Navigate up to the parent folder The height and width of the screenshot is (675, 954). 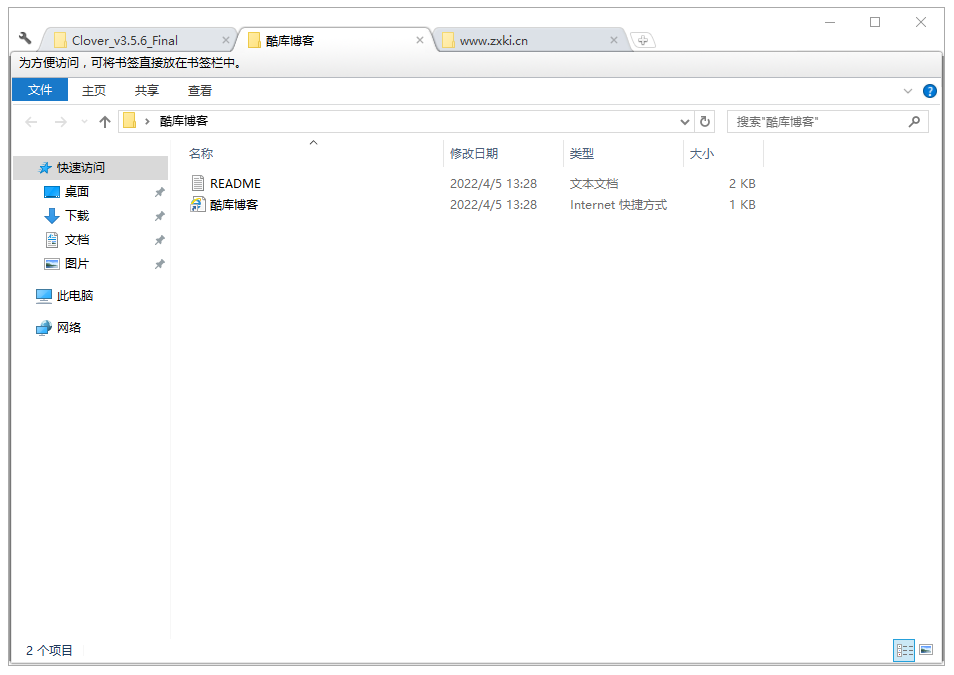105,121
